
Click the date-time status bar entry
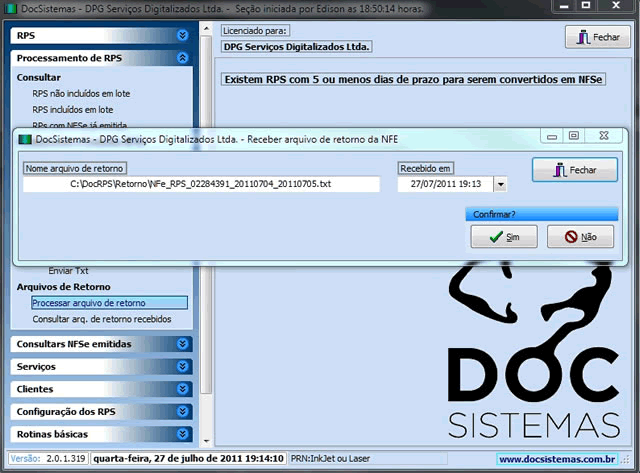(188, 459)
